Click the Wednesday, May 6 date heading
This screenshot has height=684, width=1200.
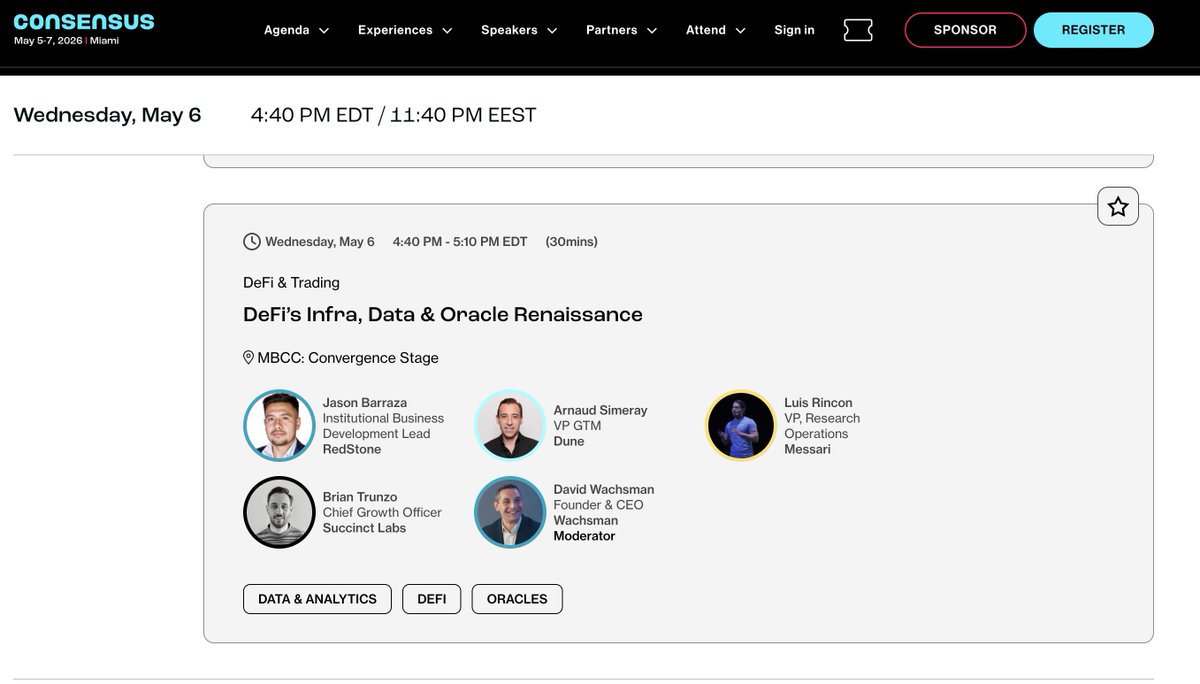tap(108, 115)
